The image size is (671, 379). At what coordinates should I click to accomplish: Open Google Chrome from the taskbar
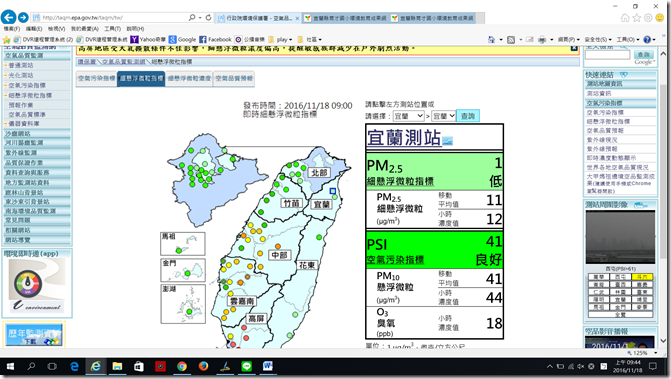click(x=181, y=367)
